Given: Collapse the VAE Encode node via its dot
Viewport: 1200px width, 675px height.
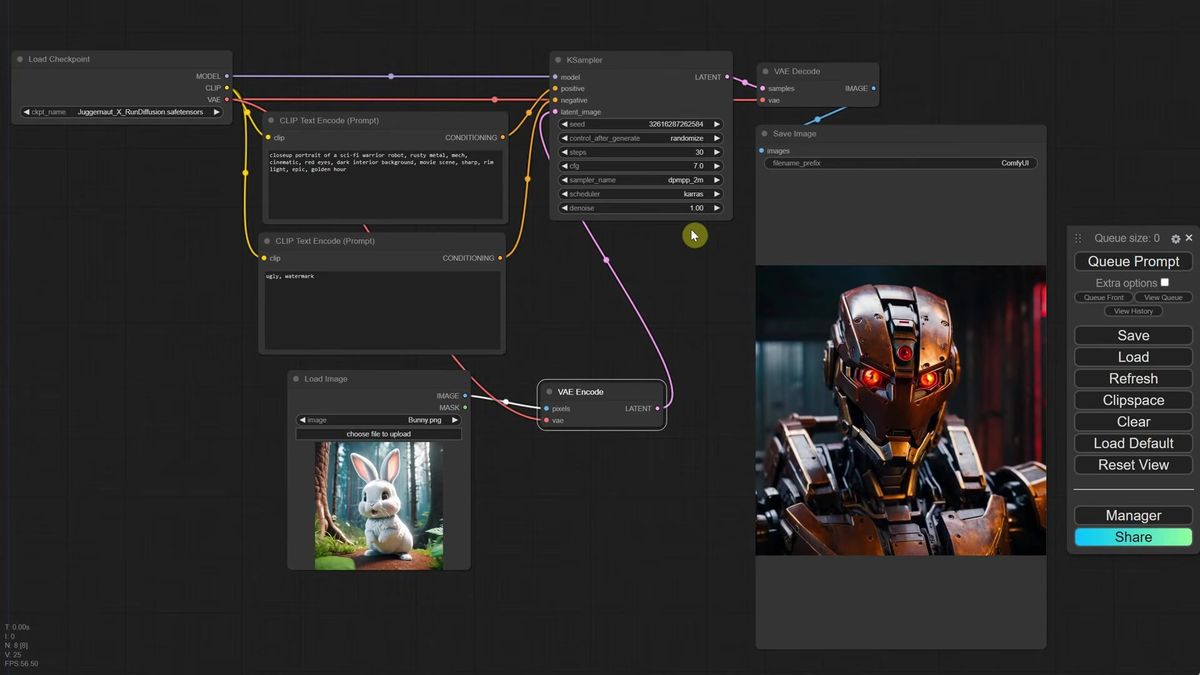Looking at the screenshot, I should point(549,392).
